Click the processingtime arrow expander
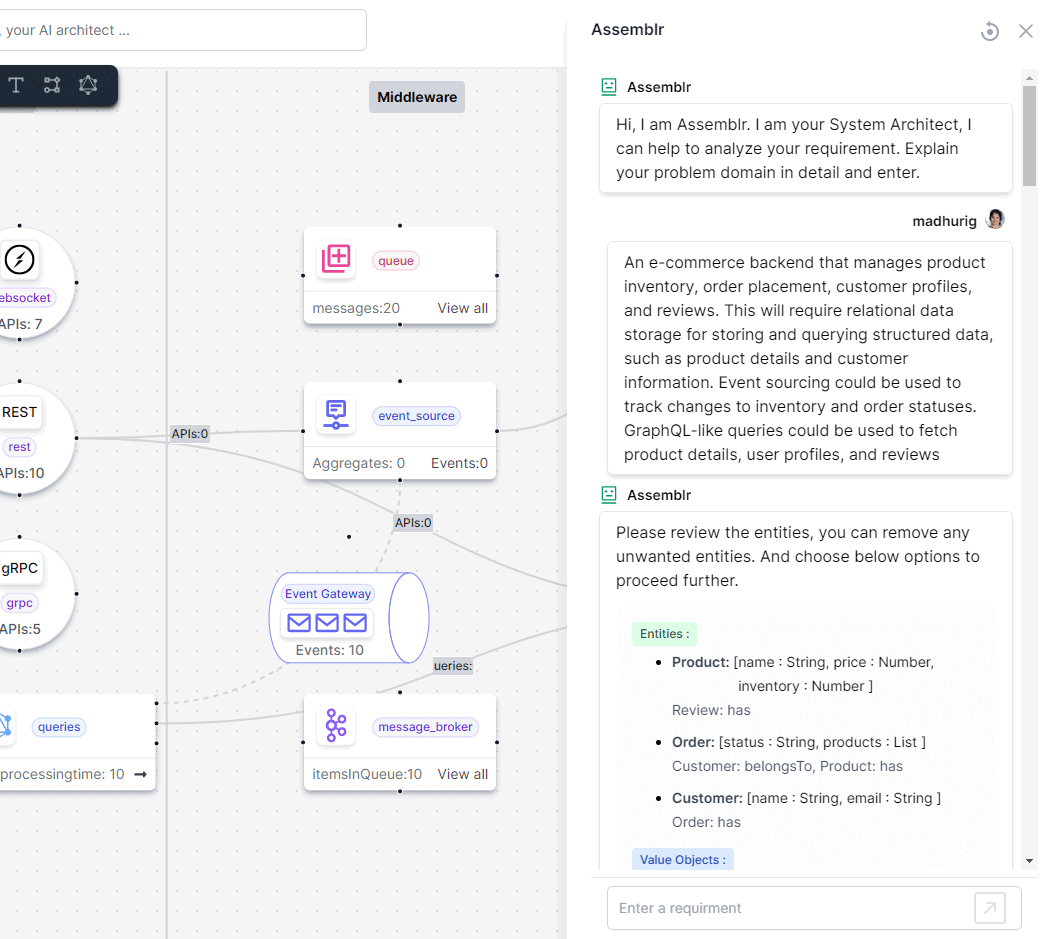Image resolution: width=1043 pixels, height=939 pixels. coord(141,774)
